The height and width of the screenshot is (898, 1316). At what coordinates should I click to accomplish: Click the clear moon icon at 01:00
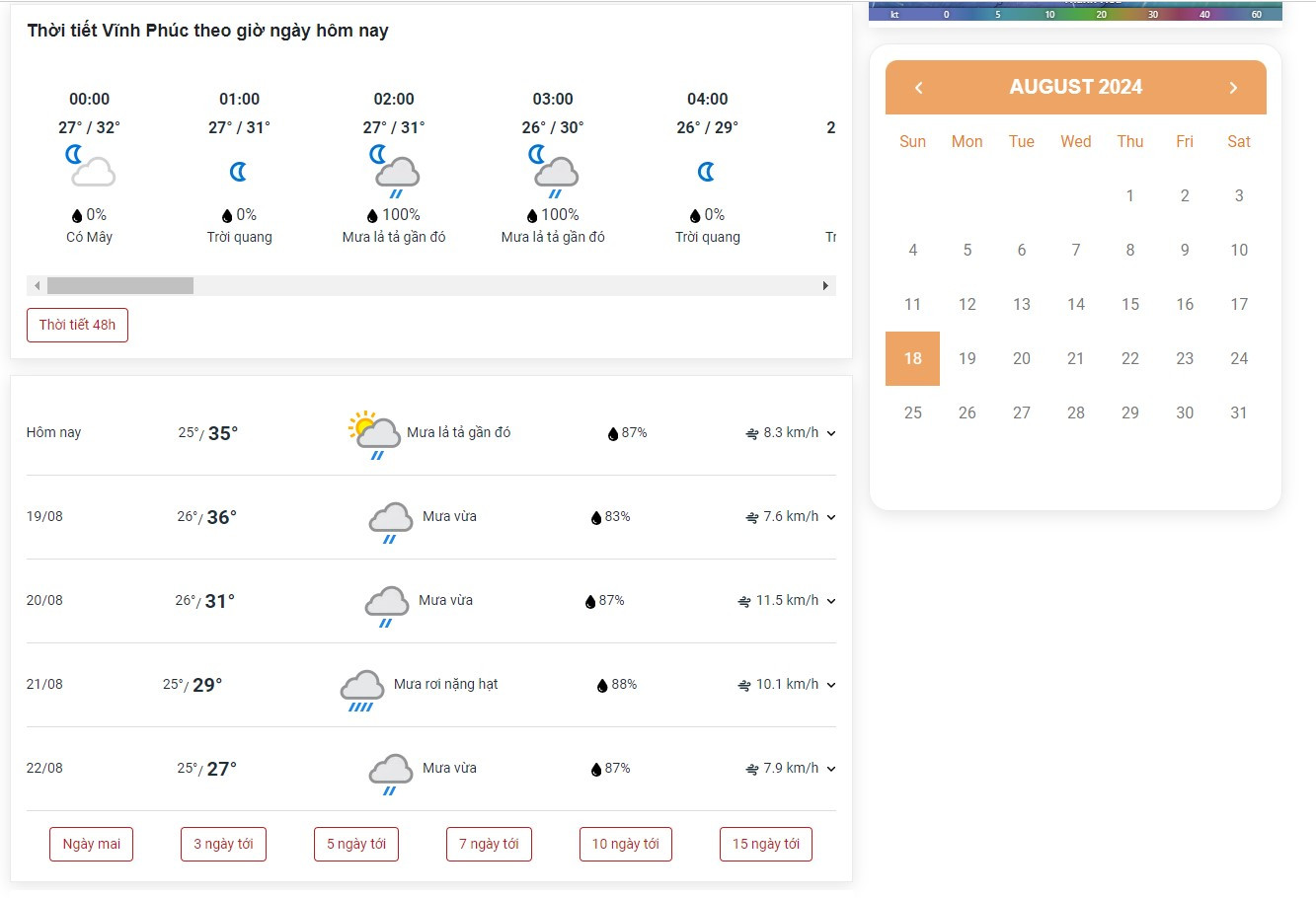tap(238, 172)
